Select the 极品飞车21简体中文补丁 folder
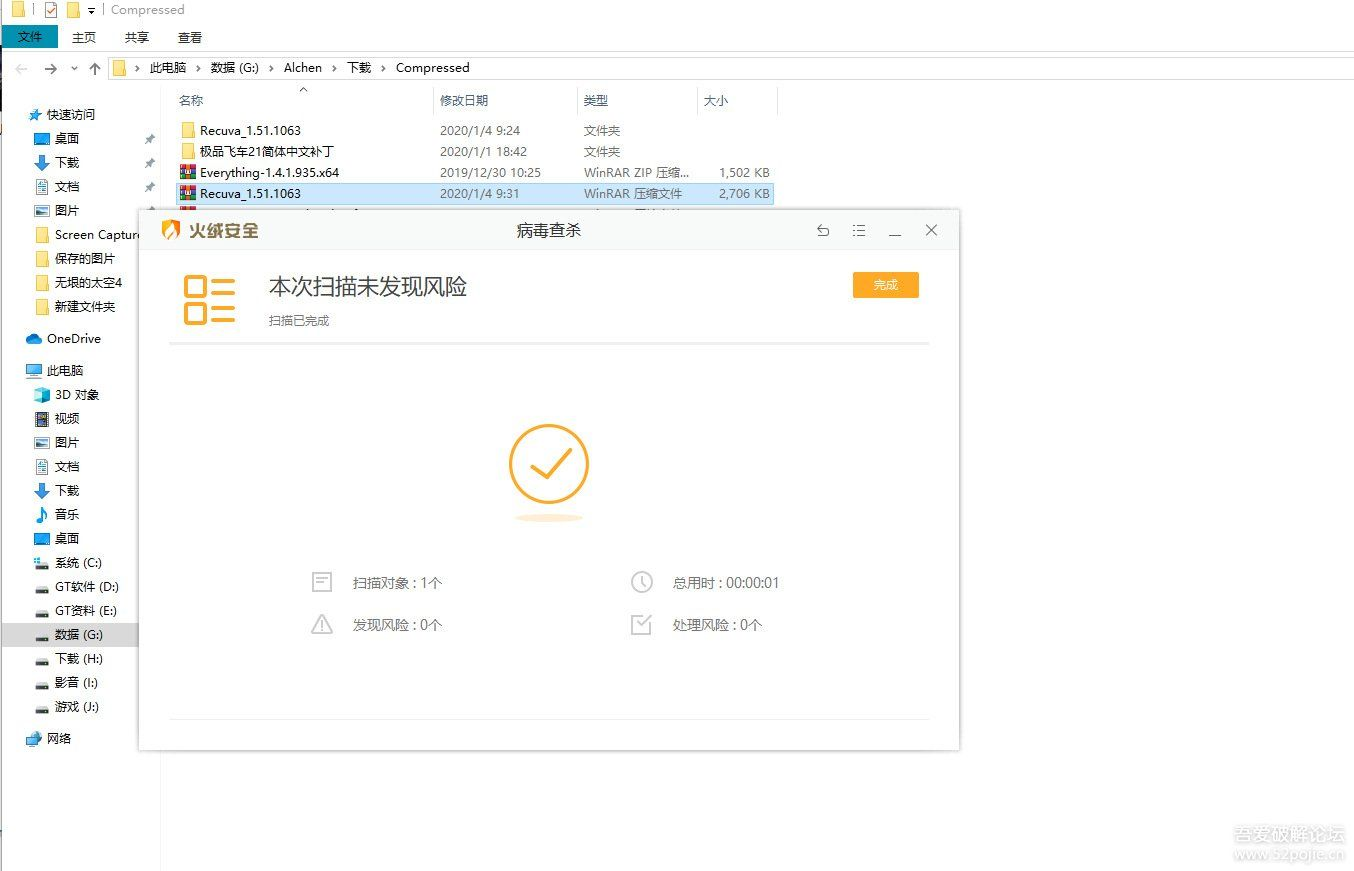Viewport: 1354px width, 871px height. pyautogui.click(x=475, y=152)
